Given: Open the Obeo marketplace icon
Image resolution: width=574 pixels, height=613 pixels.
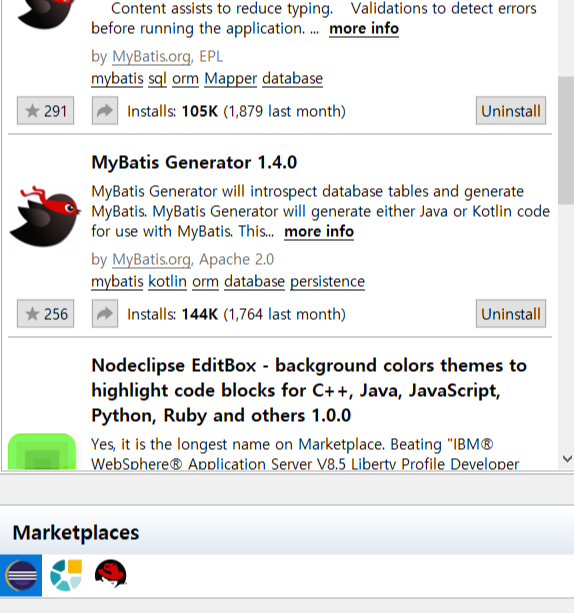Looking at the screenshot, I should coord(66,575).
